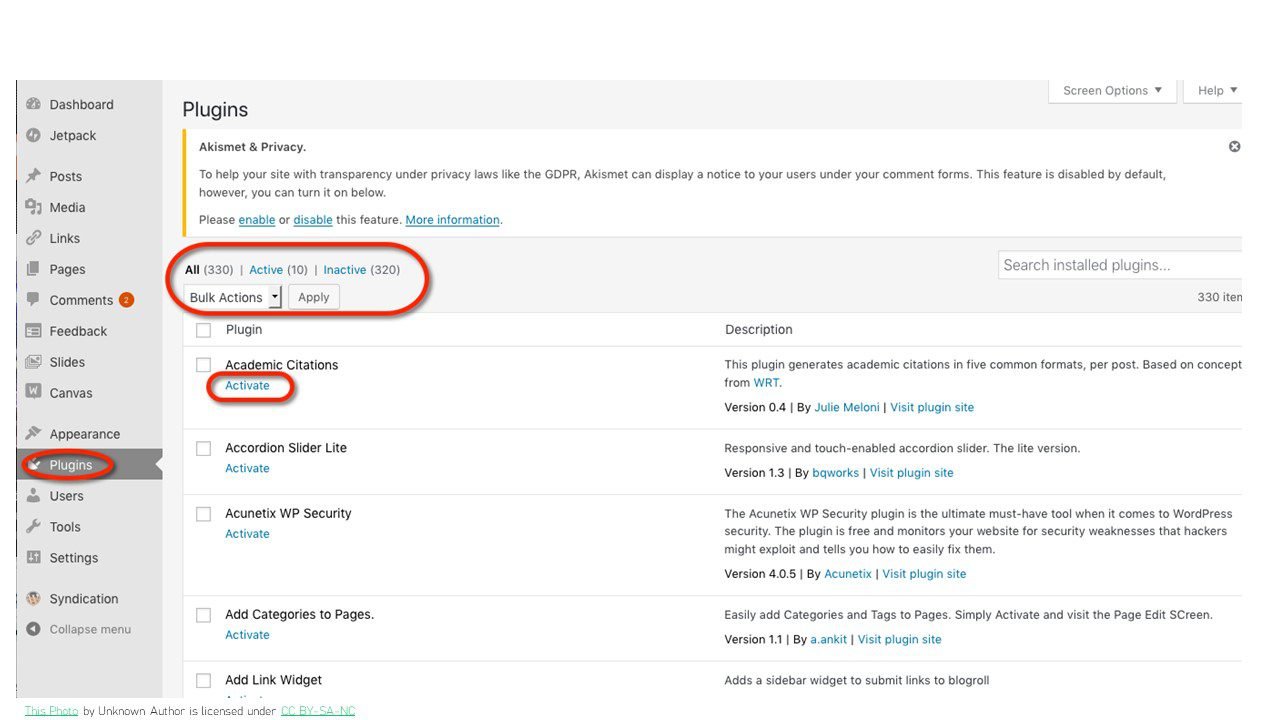Check the Acunetix WP Security checkbox
1280x720 pixels.
[x=204, y=514]
